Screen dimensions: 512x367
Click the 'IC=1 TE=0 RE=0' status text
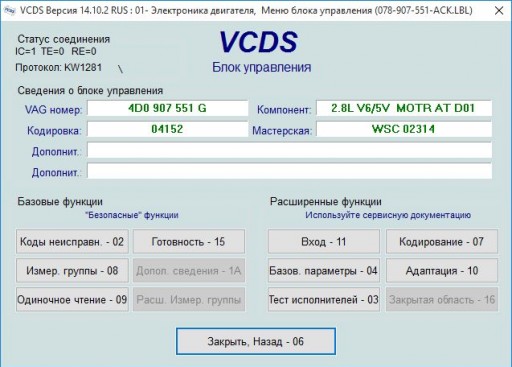tap(56, 51)
